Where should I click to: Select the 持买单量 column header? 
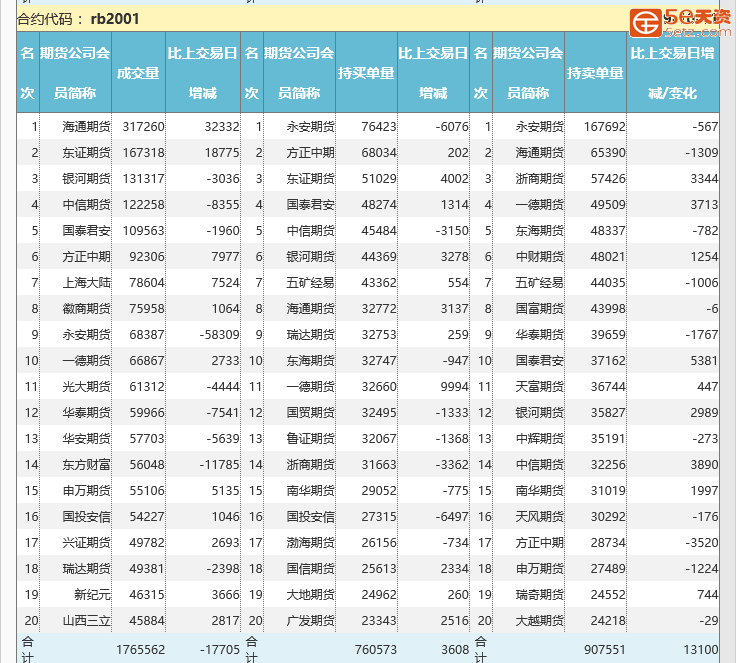(366, 73)
